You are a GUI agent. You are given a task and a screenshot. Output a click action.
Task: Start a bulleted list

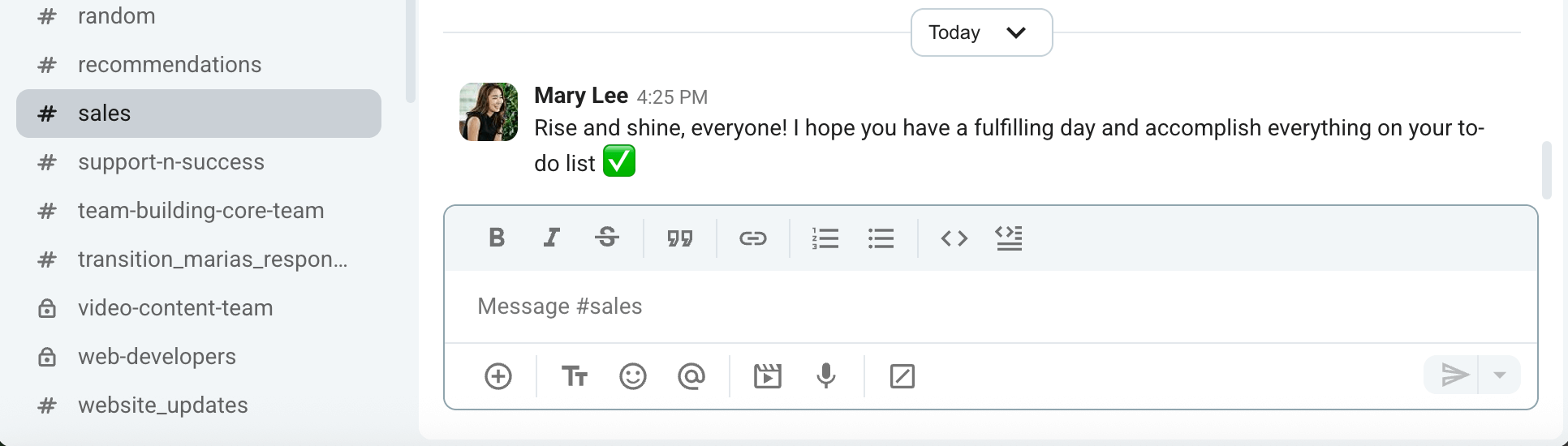(881, 238)
